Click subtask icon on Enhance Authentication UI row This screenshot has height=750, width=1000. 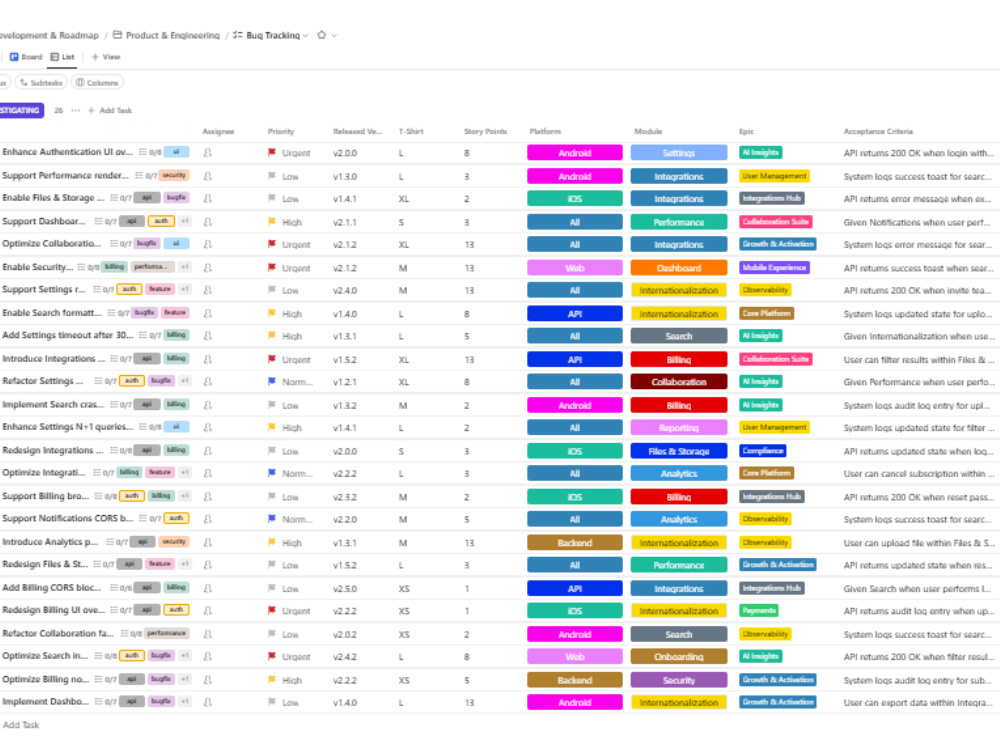click(x=143, y=152)
